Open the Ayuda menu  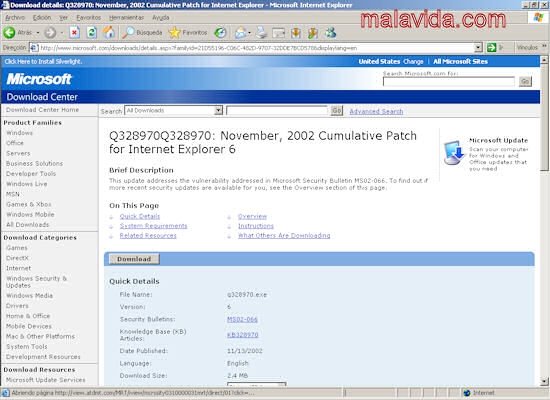161,17
